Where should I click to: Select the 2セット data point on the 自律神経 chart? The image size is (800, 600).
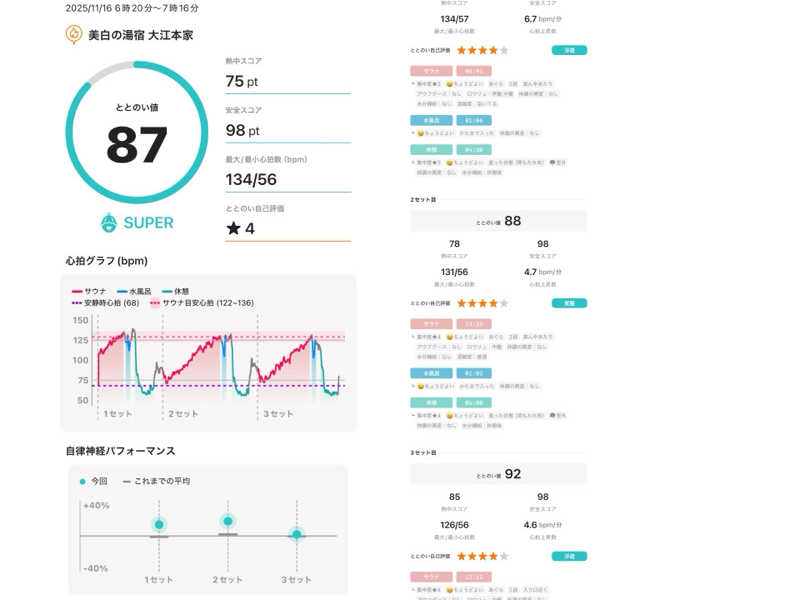[228, 521]
